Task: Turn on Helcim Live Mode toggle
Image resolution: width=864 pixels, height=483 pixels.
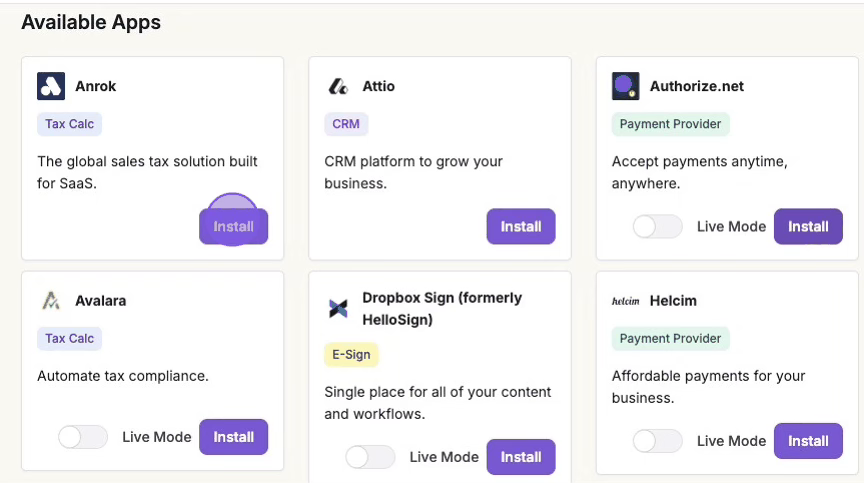Action: (x=657, y=441)
